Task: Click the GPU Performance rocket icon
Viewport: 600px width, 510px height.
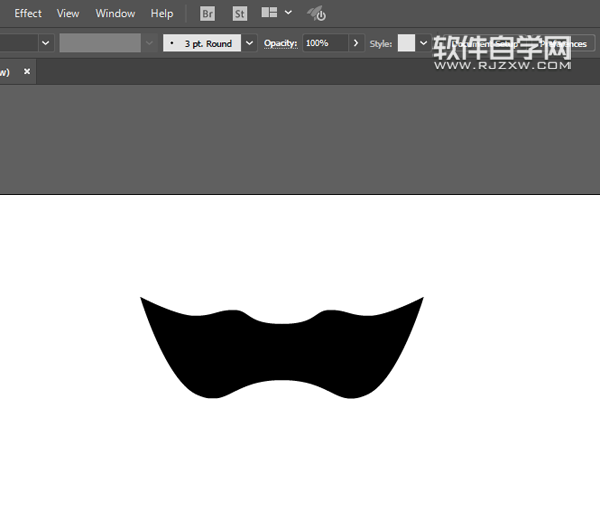Action: click(x=316, y=14)
